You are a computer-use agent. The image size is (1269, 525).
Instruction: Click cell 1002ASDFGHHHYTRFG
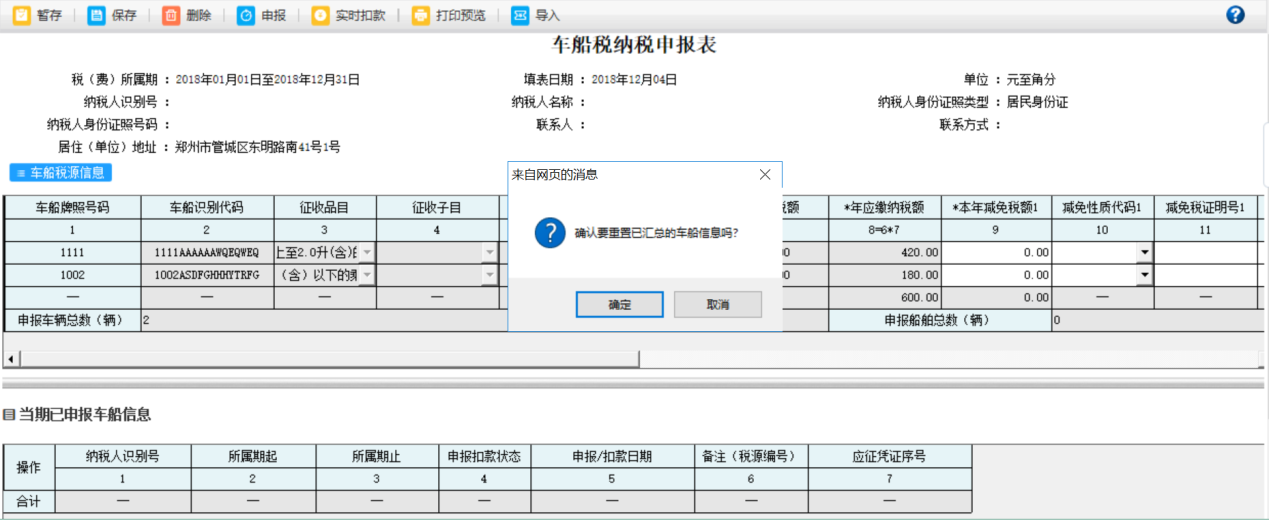[206, 274]
